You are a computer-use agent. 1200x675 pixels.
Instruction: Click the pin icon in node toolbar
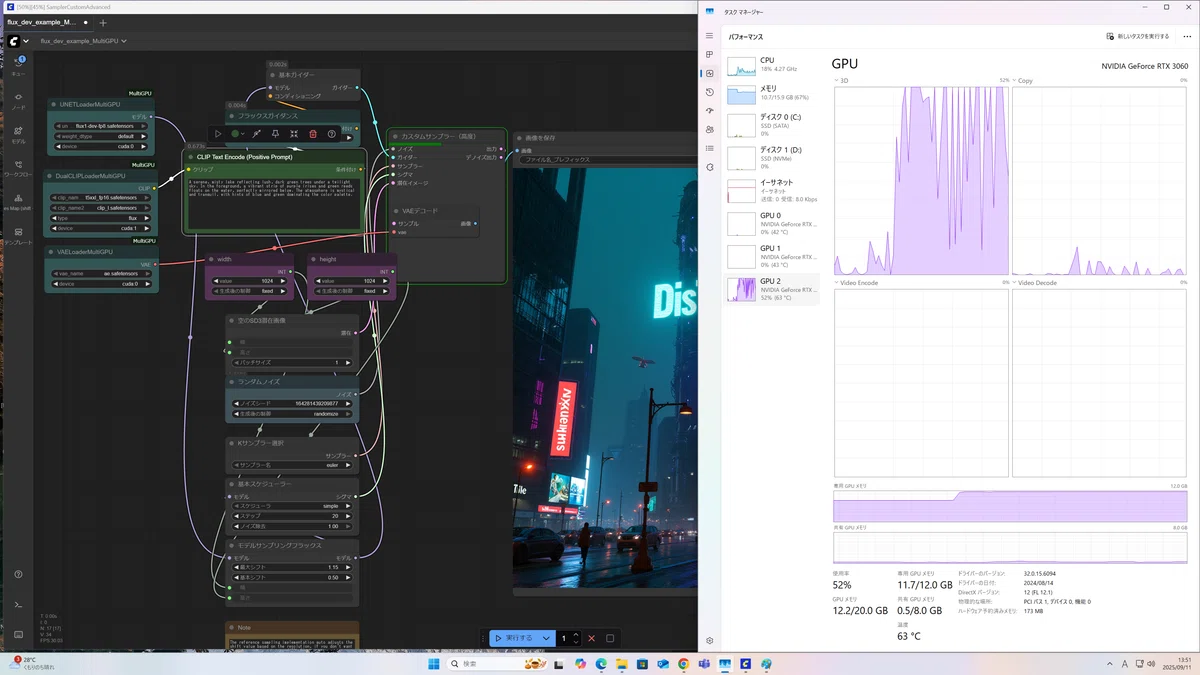(x=275, y=133)
